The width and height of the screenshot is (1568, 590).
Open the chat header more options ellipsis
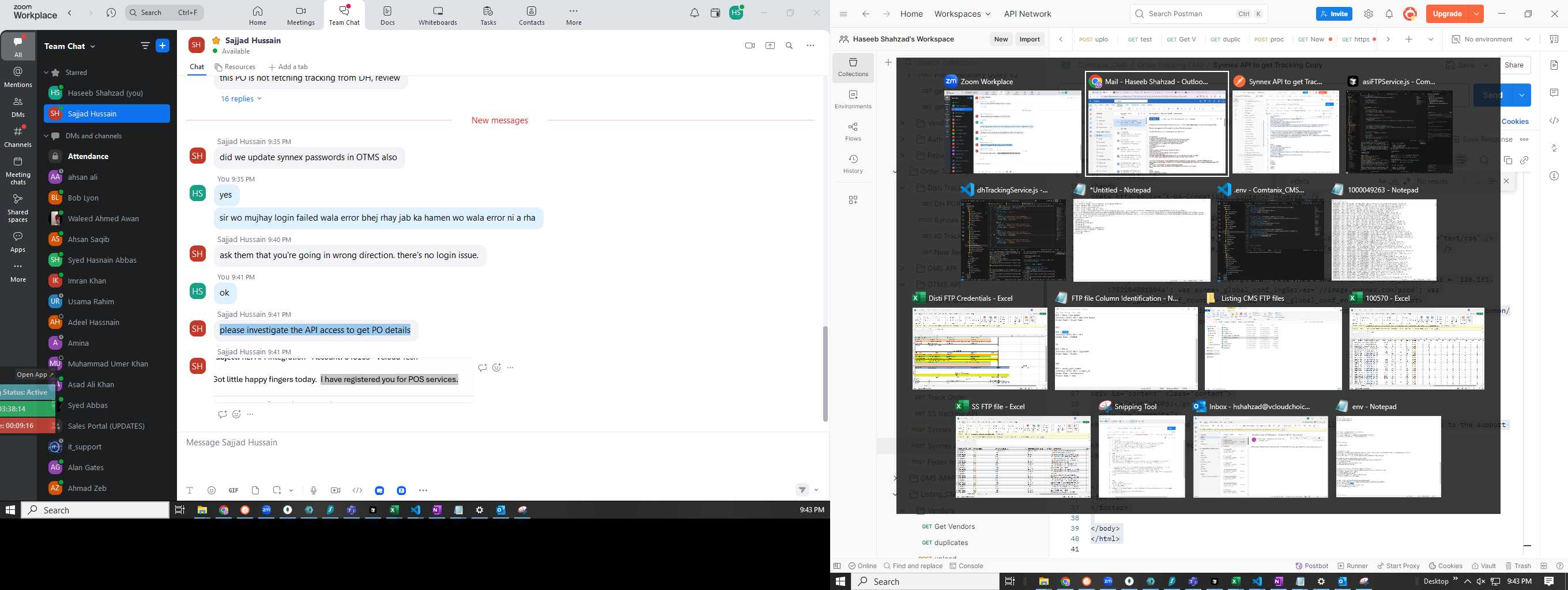[x=810, y=46]
